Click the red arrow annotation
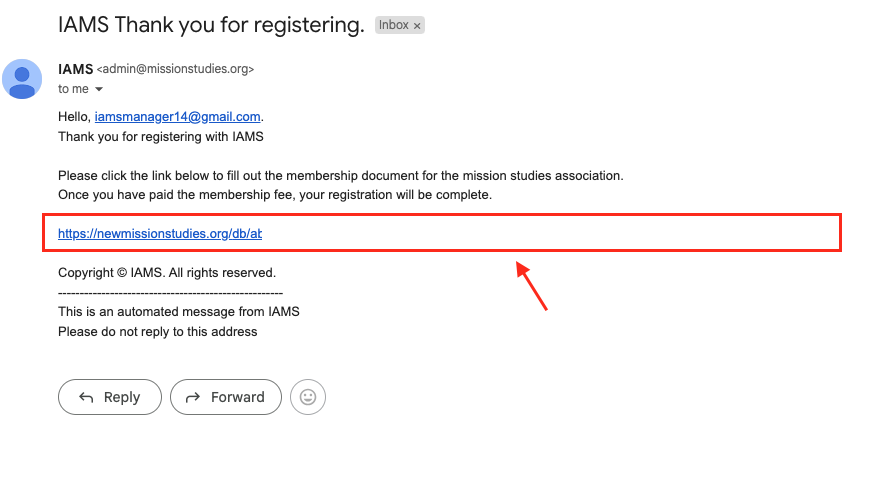The image size is (885, 478). 532,286
